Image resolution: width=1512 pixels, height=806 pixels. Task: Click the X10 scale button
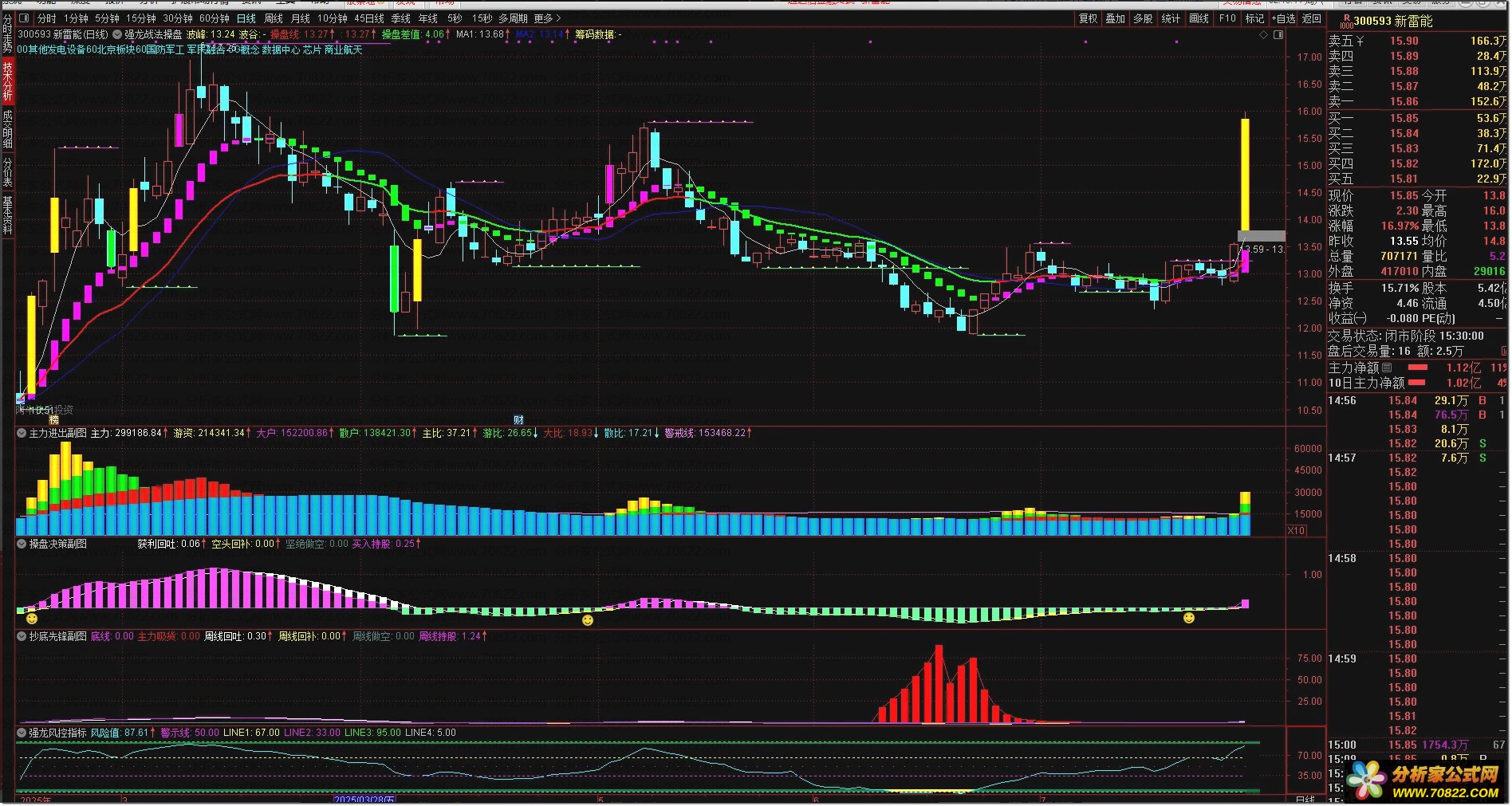point(1297,530)
